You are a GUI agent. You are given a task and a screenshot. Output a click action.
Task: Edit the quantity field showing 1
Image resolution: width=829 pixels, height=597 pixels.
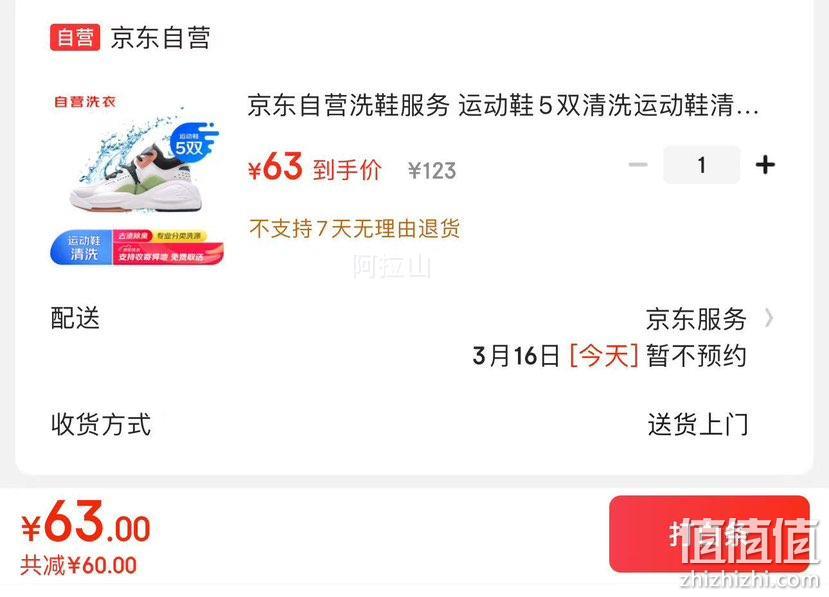click(x=702, y=165)
